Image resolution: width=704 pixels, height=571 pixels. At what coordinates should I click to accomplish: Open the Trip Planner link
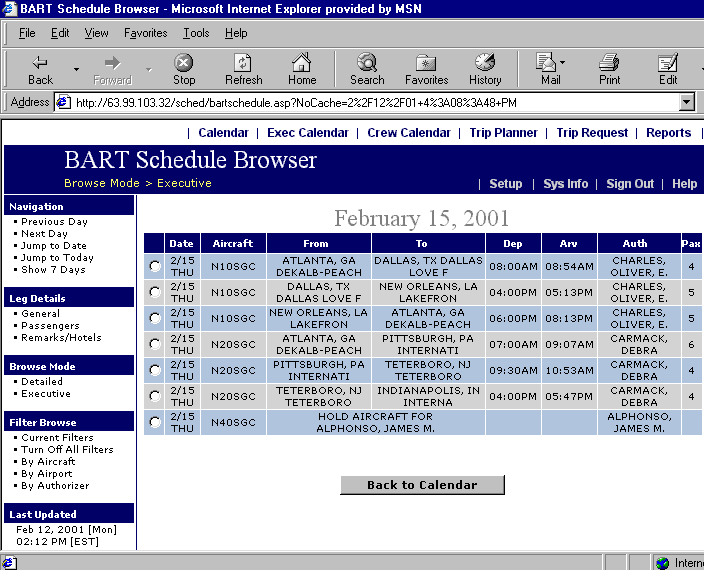click(504, 133)
